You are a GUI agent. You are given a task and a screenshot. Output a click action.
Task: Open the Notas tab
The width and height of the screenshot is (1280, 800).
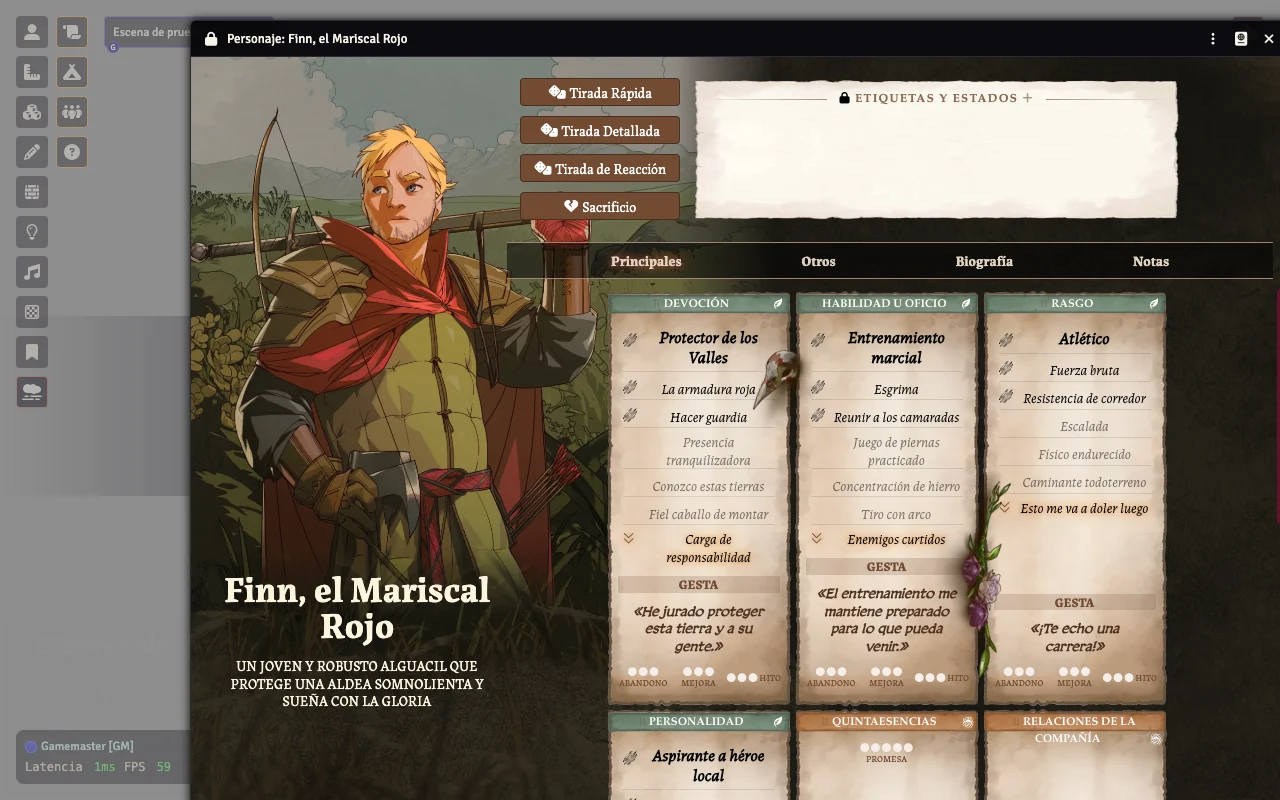point(1151,261)
